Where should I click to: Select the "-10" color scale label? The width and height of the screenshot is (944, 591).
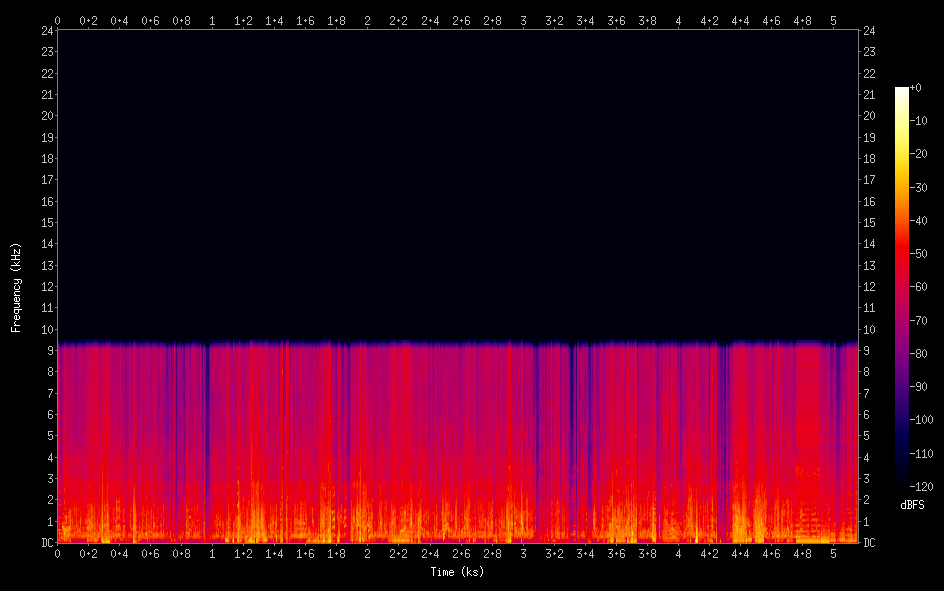click(918, 121)
